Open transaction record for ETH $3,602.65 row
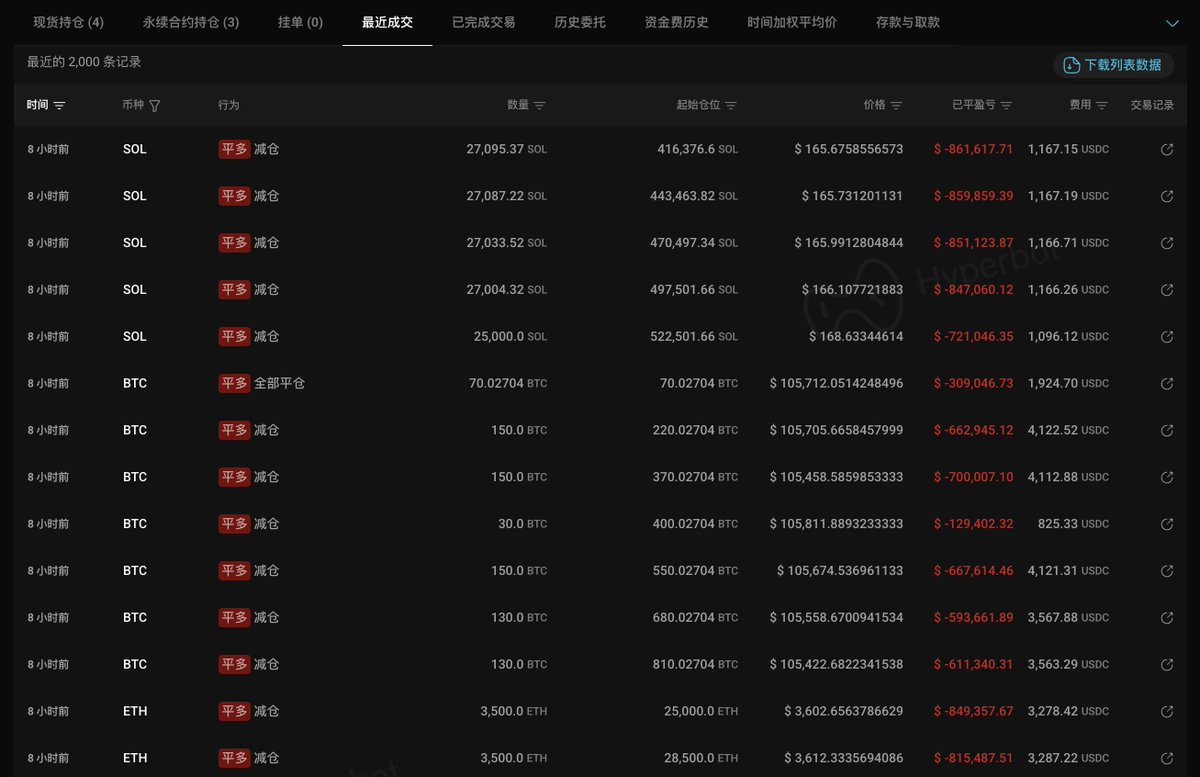 pos(1166,712)
